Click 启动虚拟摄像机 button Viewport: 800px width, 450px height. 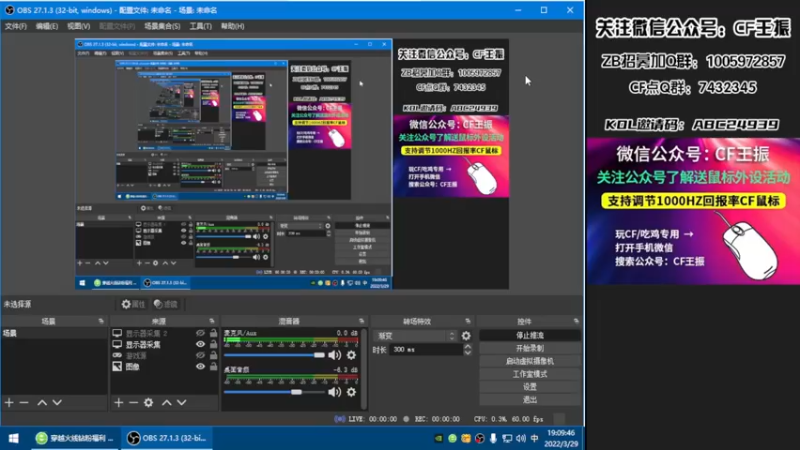point(530,361)
